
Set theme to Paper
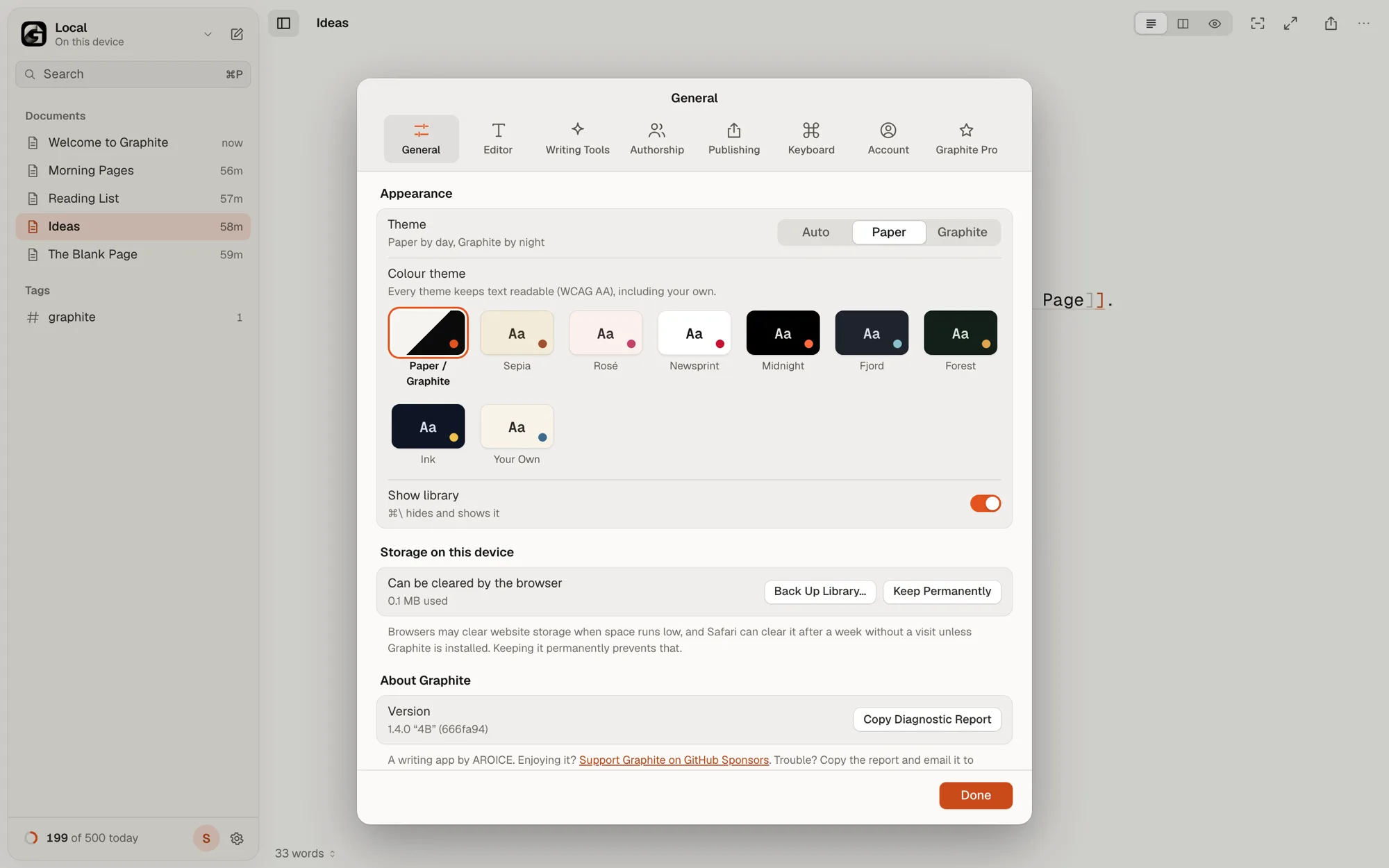(889, 232)
